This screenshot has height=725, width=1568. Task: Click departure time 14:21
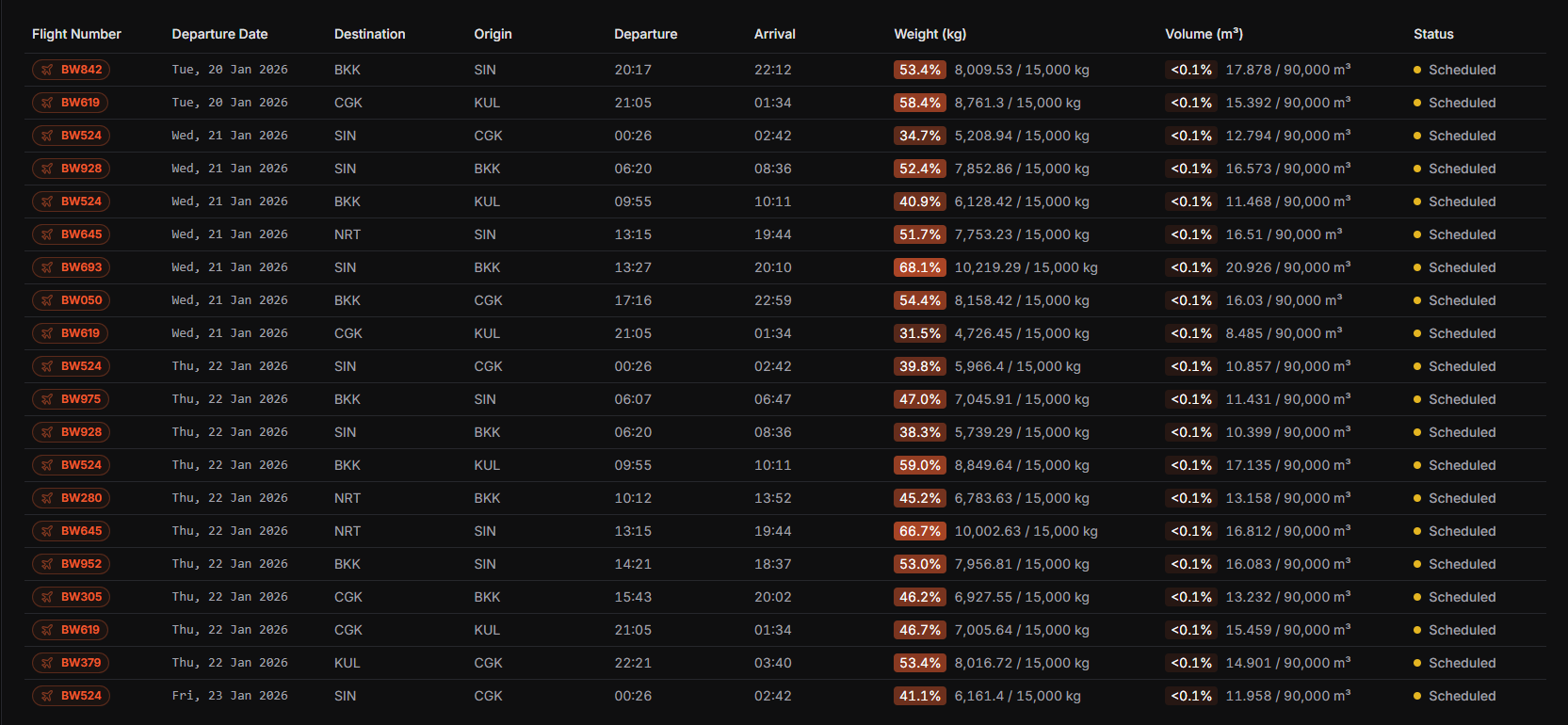coord(633,564)
